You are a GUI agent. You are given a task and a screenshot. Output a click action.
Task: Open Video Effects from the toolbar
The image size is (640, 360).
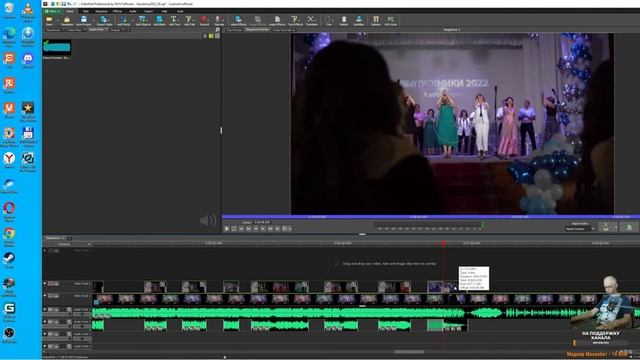pos(238,21)
